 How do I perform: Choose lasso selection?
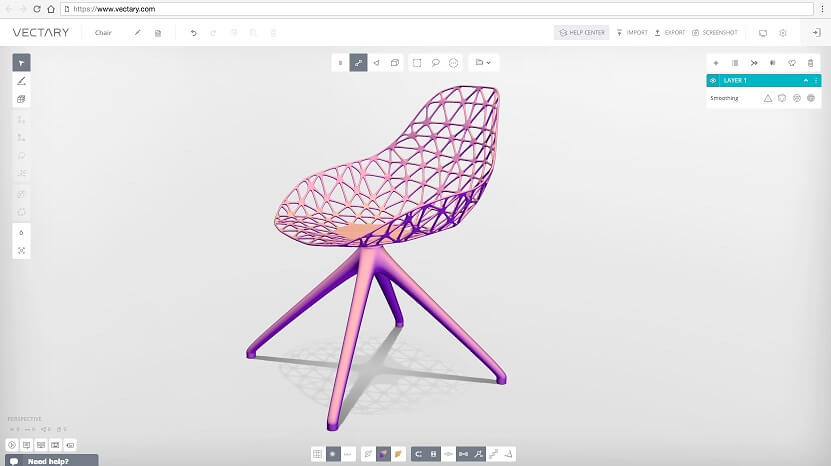pyautogui.click(x=435, y=63)
